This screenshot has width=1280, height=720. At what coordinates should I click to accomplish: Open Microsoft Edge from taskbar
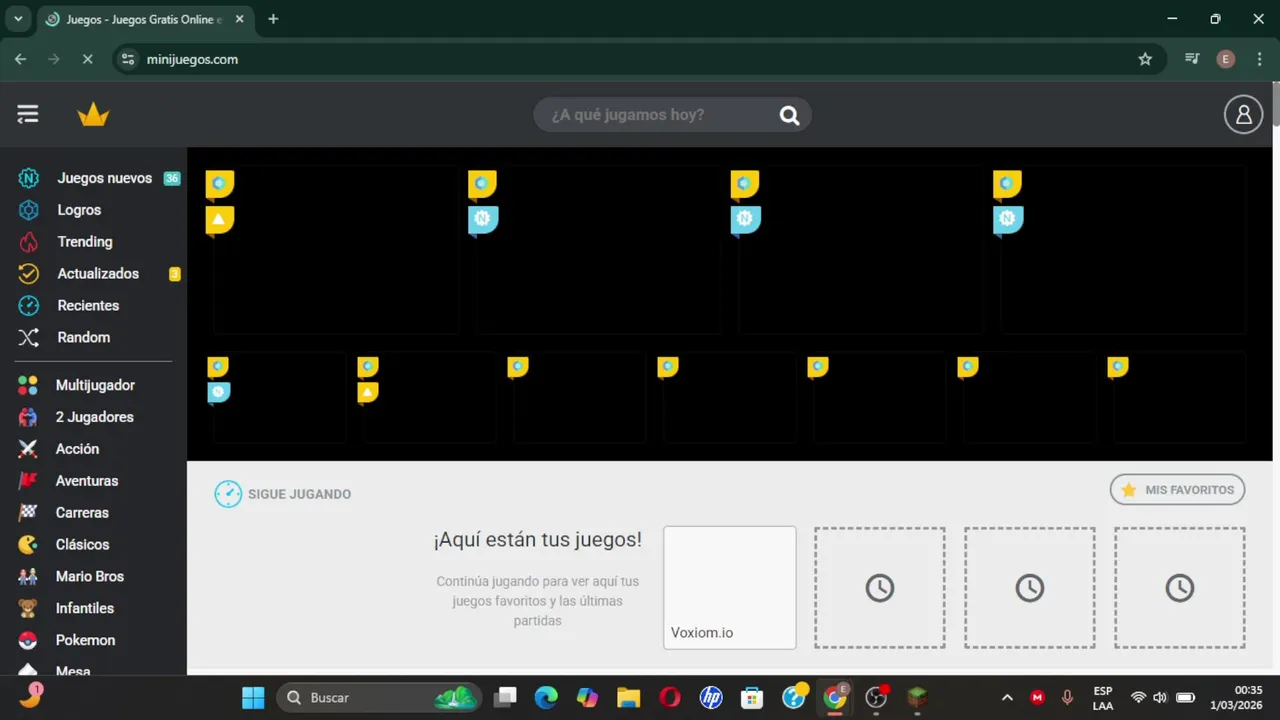(545, 697)
